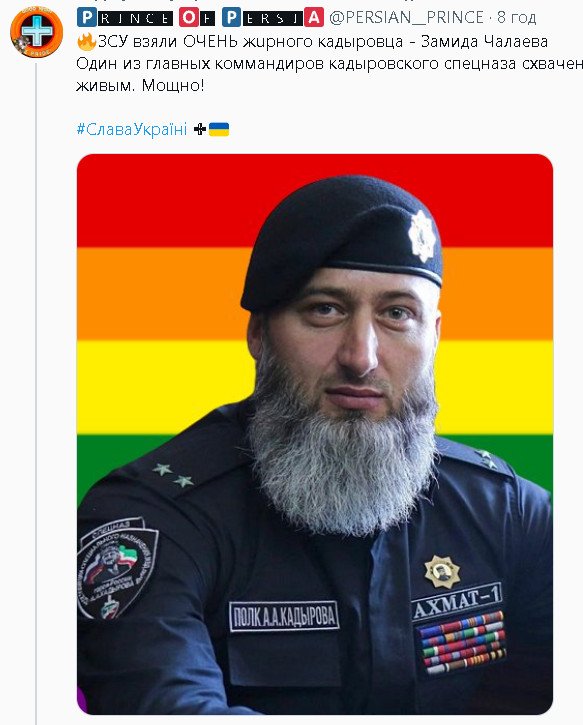The image size is (583, 725).
Task: Open the tweet timestamp '8 год'
Action: (516, 18)
